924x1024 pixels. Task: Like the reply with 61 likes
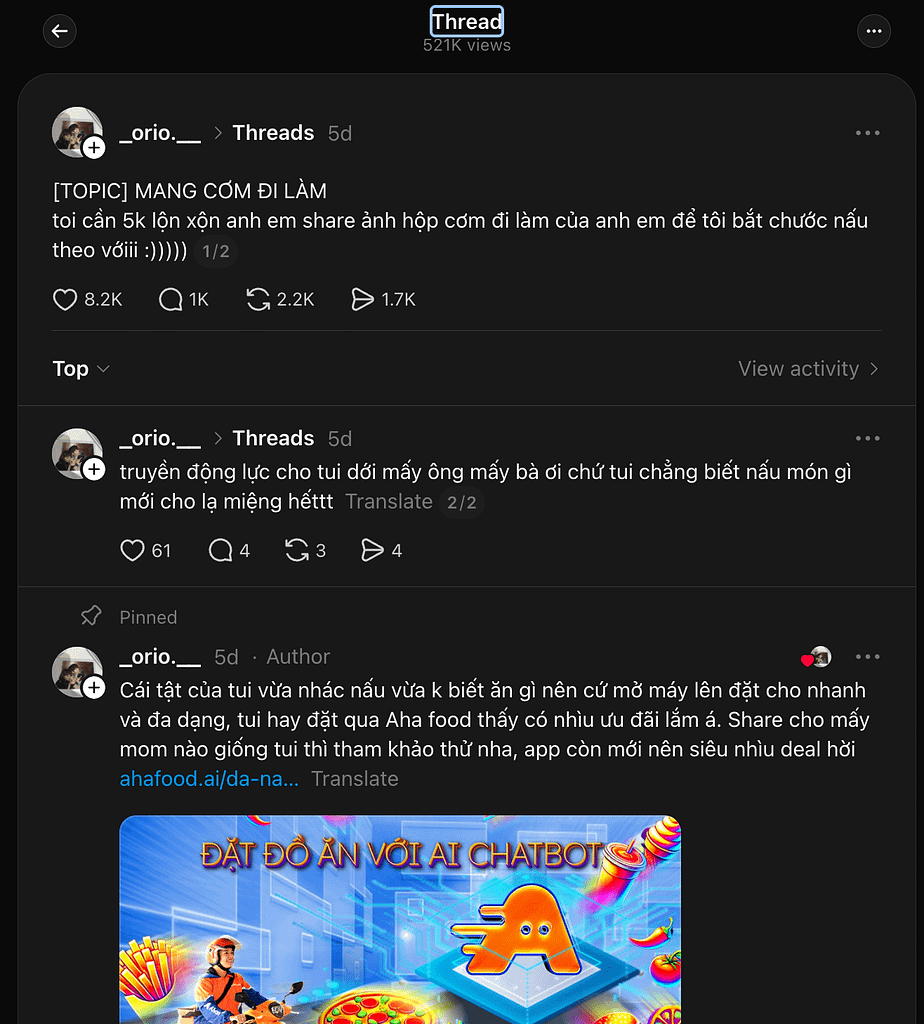[133, 550]
